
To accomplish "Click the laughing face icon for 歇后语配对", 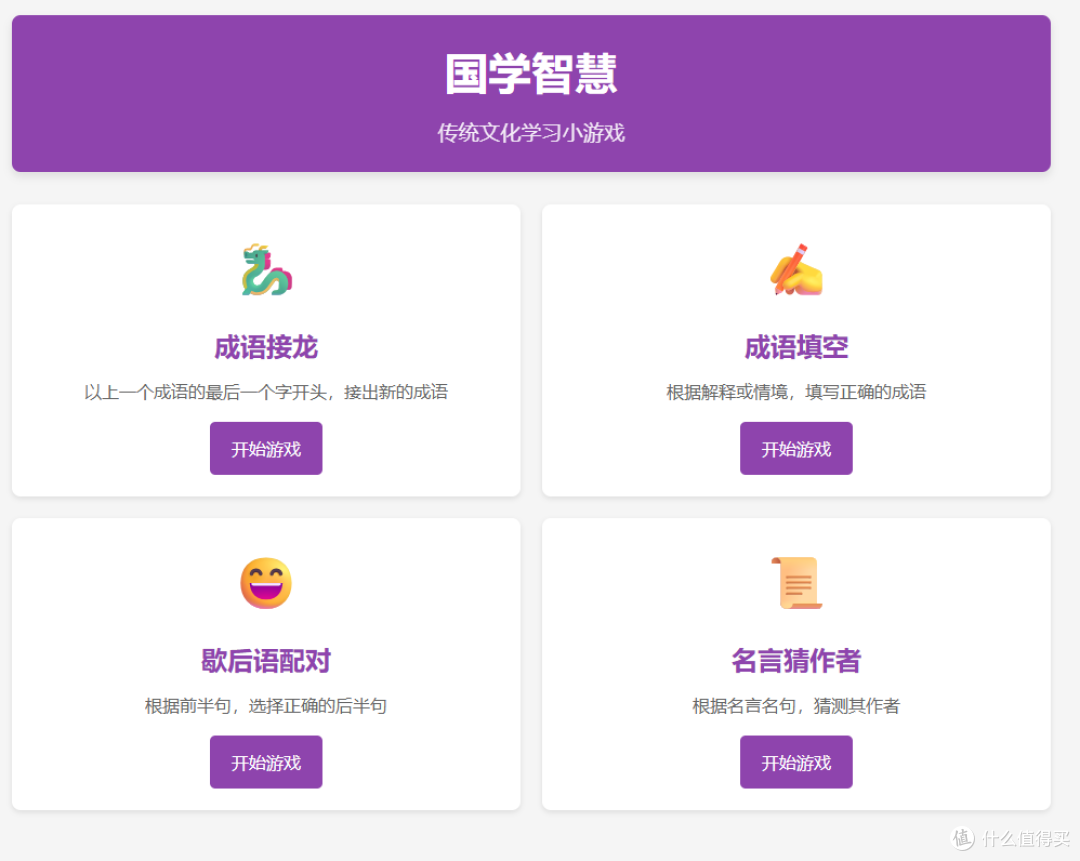I will pos(266,583).
